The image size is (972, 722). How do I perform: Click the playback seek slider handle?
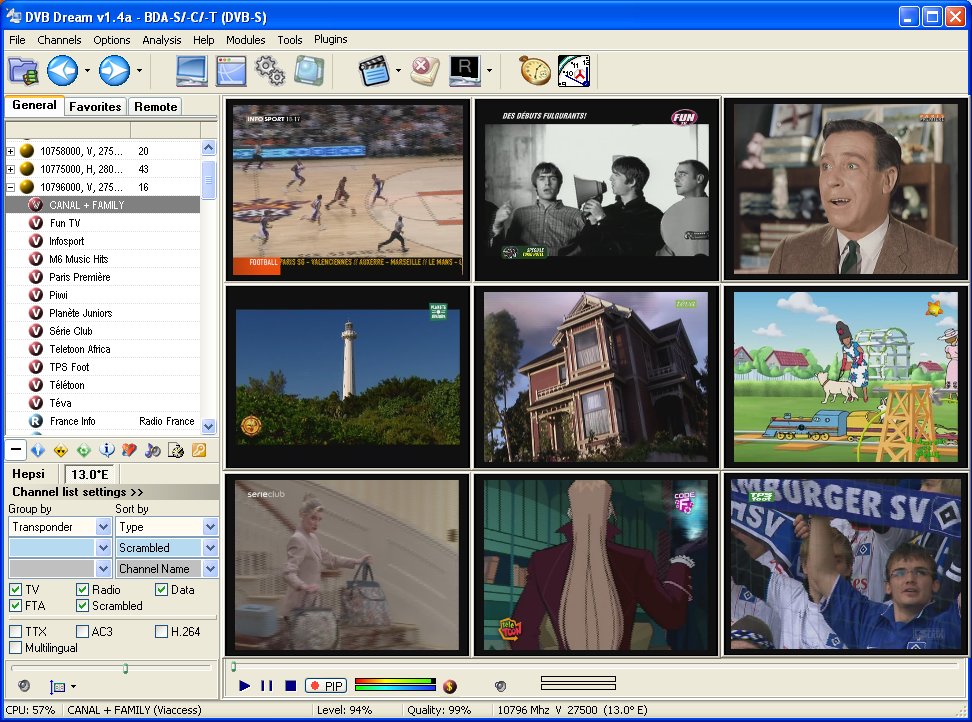click(233, 667)
